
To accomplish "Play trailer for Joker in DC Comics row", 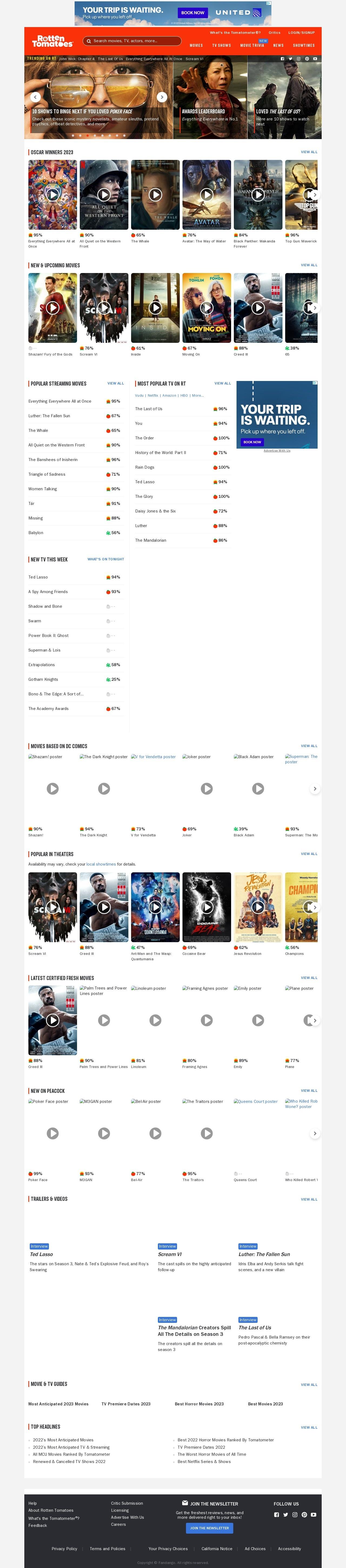I will (x=207, y=788).
